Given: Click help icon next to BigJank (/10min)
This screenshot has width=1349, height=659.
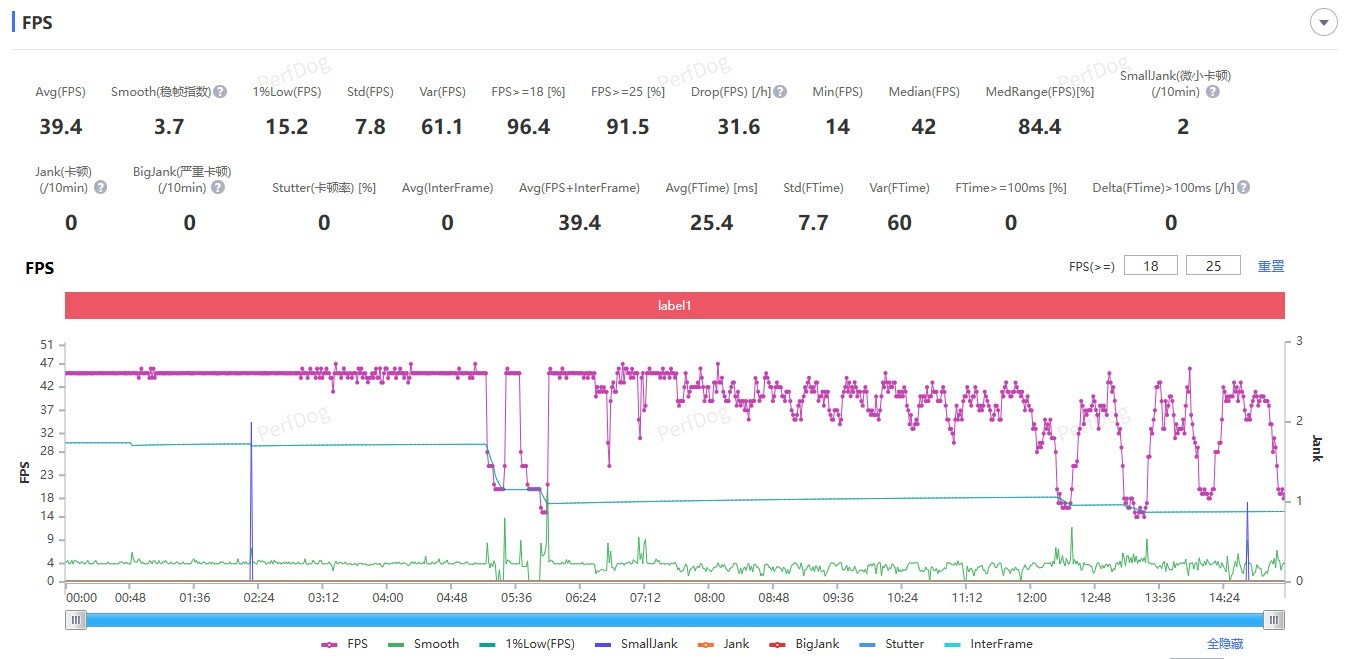Looking at the screenshot, I should click(218, 187).
